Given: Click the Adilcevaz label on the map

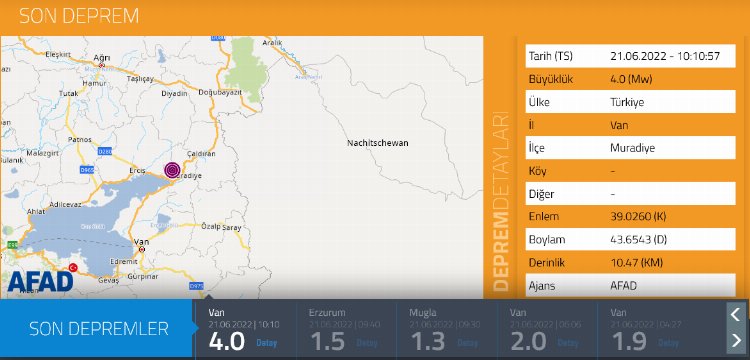Looking at the screenshot, I should click(x=66, y=204).
